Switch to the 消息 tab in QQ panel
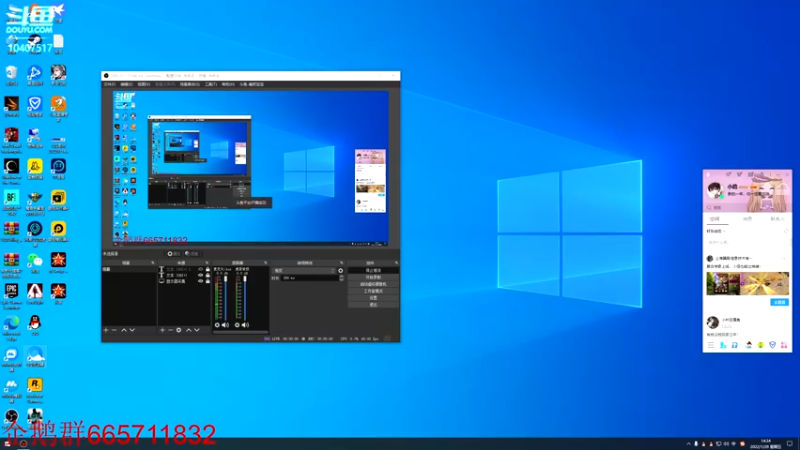 click(x=747, y=219)
